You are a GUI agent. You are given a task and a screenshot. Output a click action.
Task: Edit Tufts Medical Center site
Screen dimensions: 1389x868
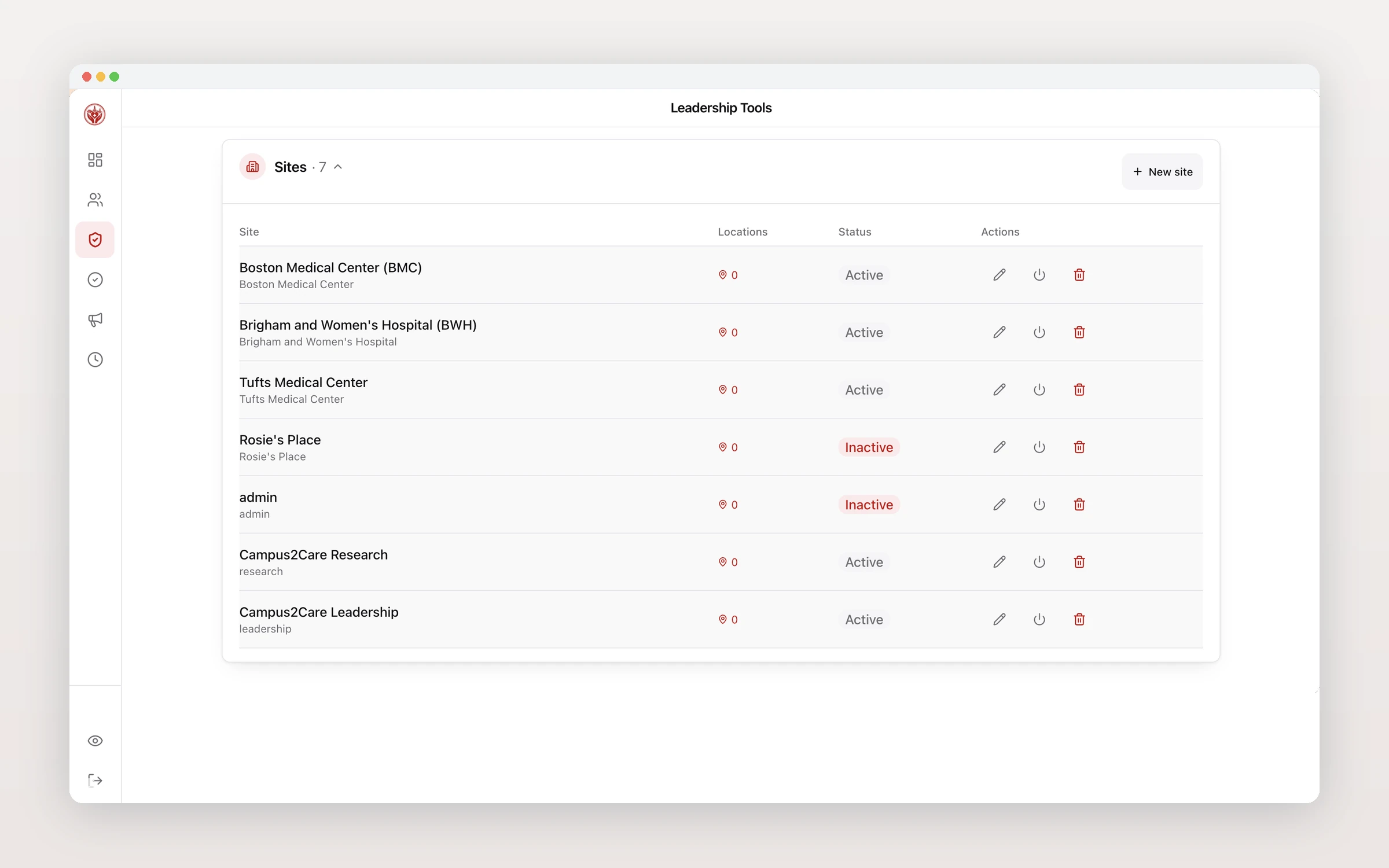click(1000, 389)
